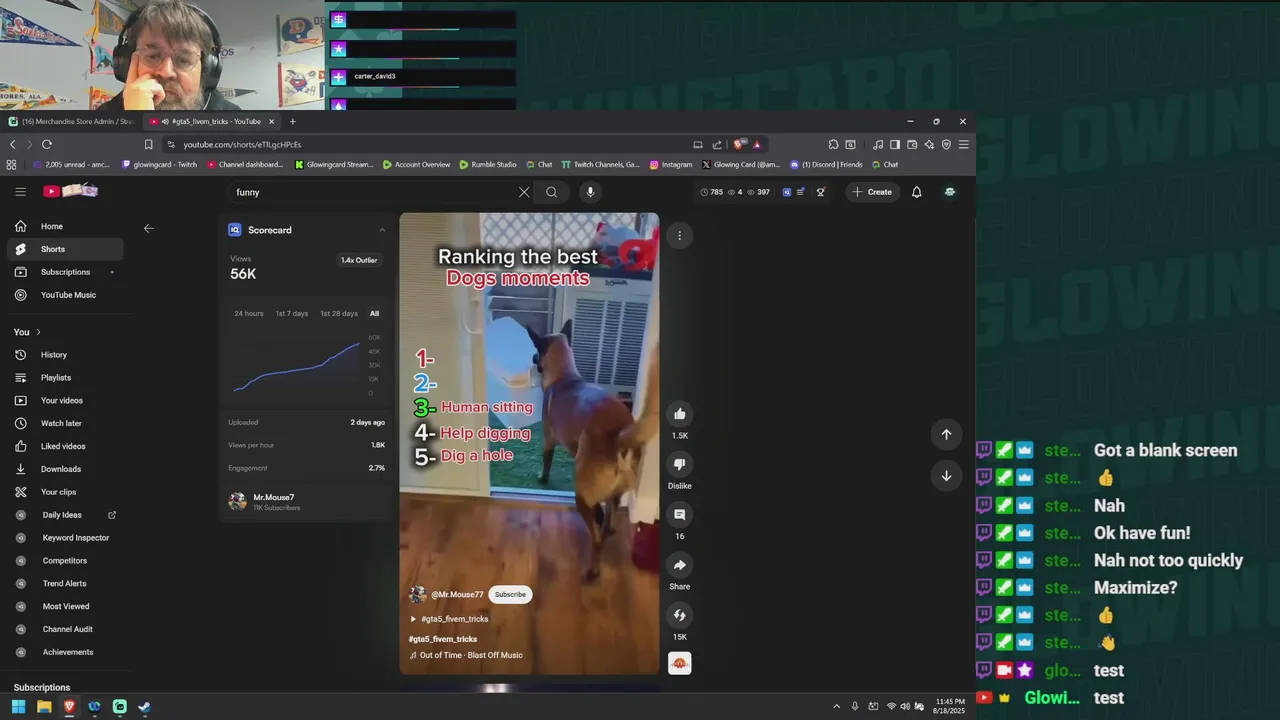Share the short
Screen dimensions: 1280x720
pyautogui.click(x=680, y=565)
